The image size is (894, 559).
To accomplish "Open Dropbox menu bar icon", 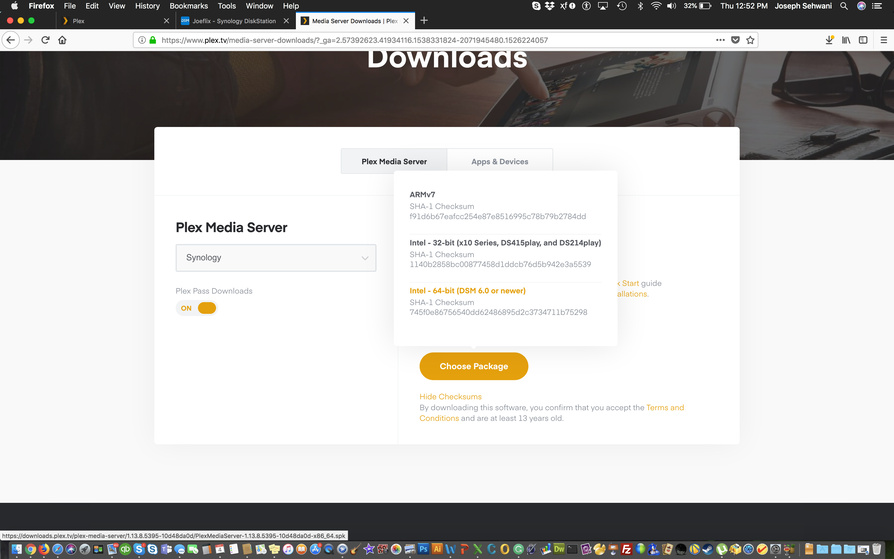I will 550,6.
